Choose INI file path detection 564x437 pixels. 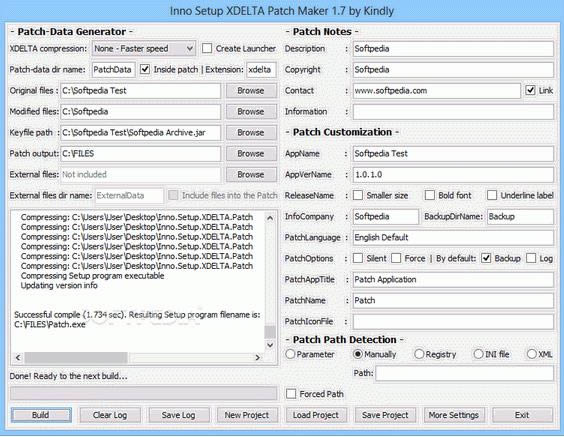[478, 354]
